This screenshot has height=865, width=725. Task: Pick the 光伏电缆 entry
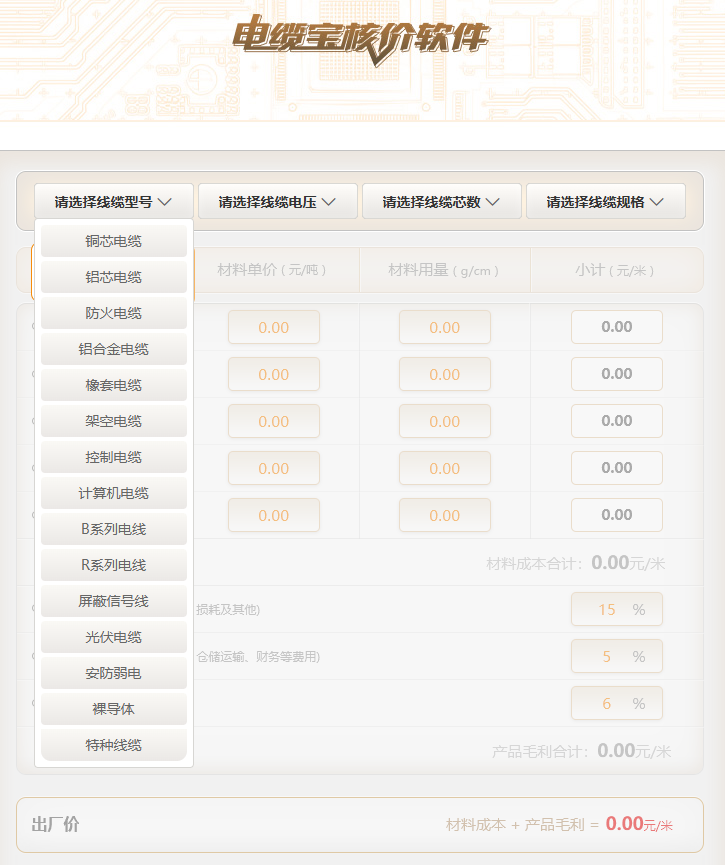coord(114,637)
